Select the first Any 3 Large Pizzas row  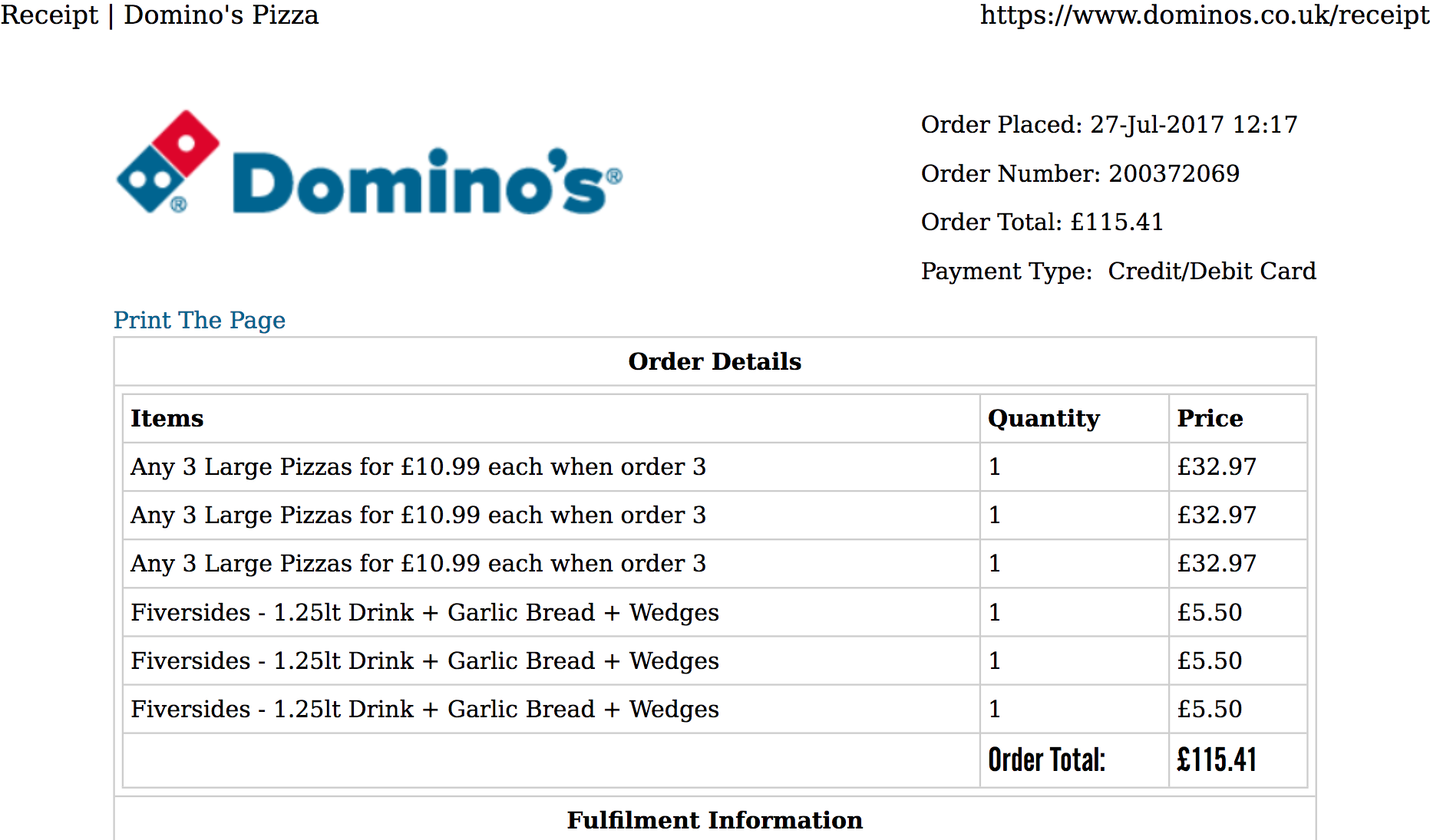715,466
